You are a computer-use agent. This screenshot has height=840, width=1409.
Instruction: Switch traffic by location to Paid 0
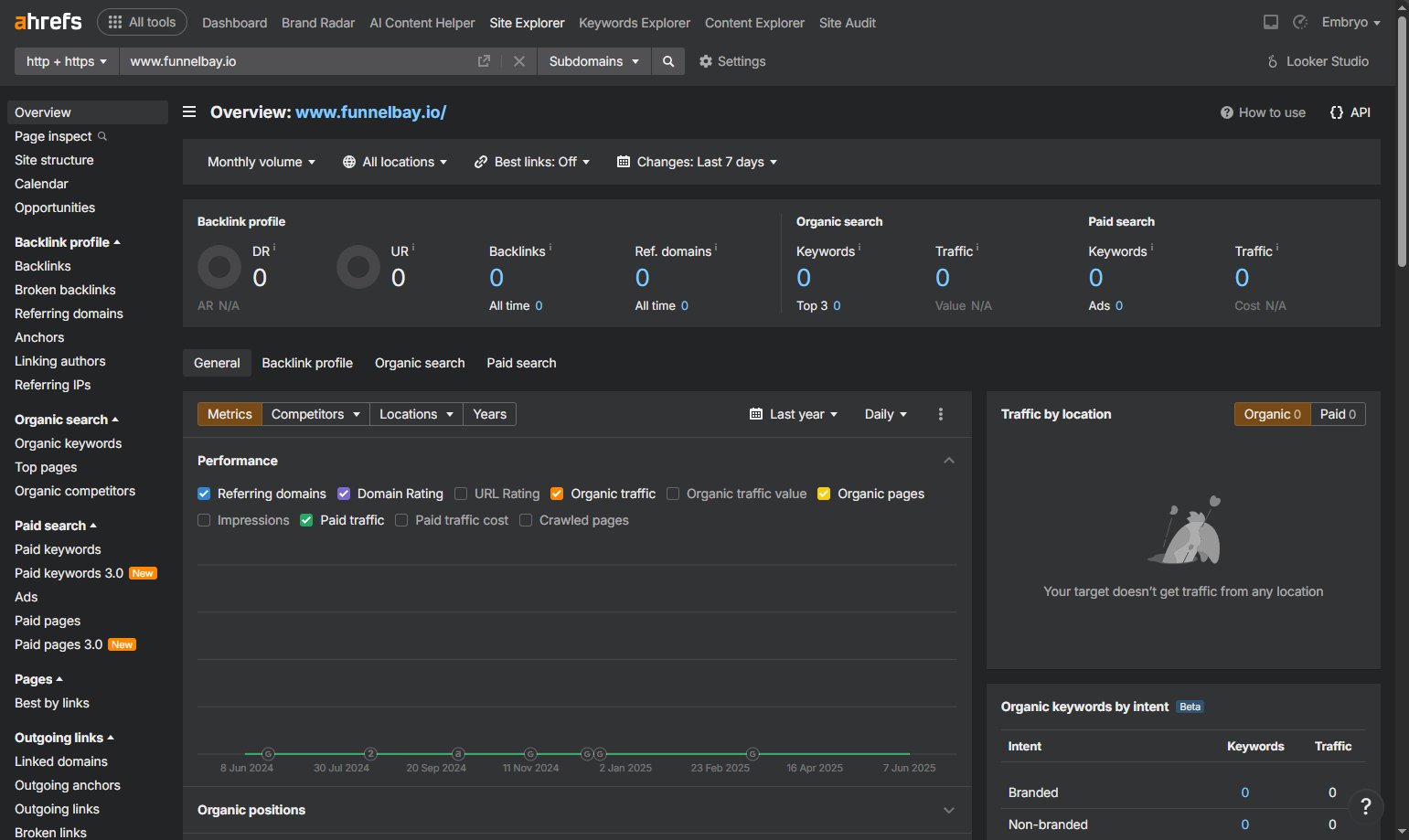coord(1338,414)
